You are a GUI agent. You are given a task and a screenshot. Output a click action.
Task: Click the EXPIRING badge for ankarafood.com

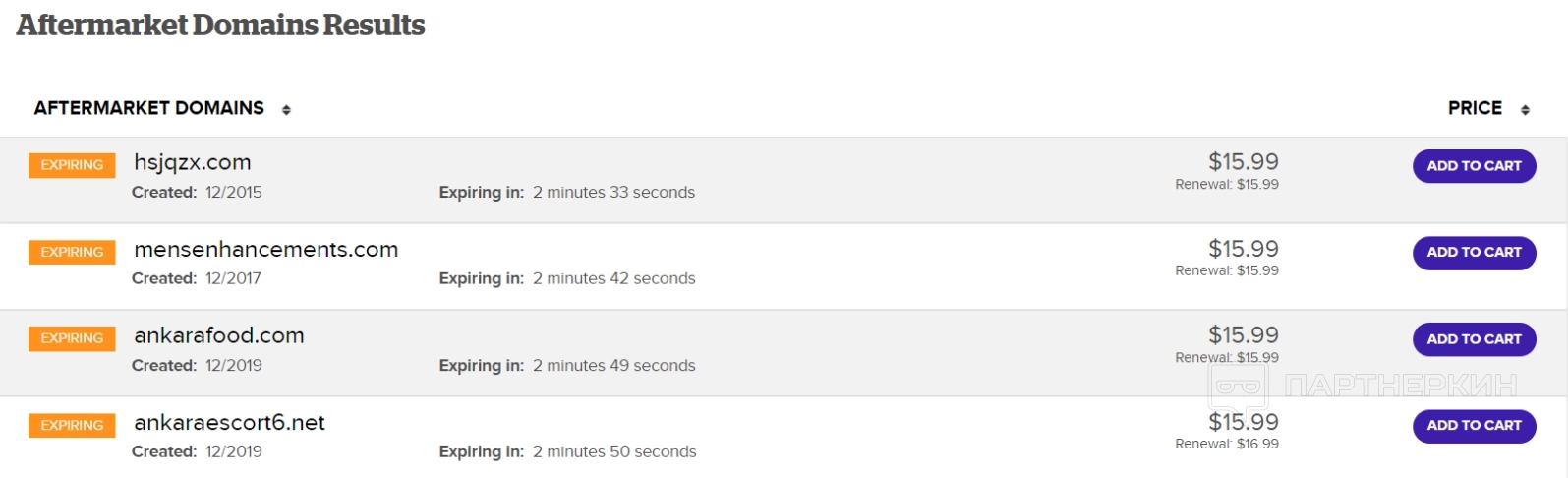(x=72, y=338)
